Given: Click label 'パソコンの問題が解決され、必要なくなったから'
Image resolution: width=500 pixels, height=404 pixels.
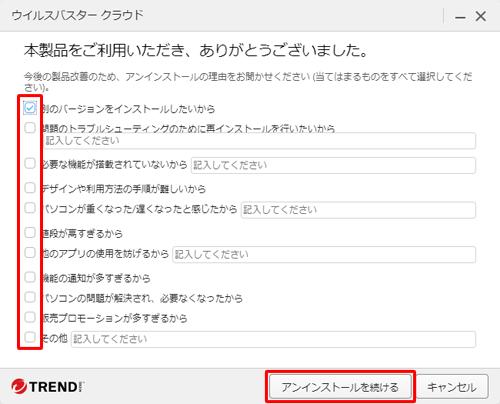Looking at the screenshot, I should [142, 298].
